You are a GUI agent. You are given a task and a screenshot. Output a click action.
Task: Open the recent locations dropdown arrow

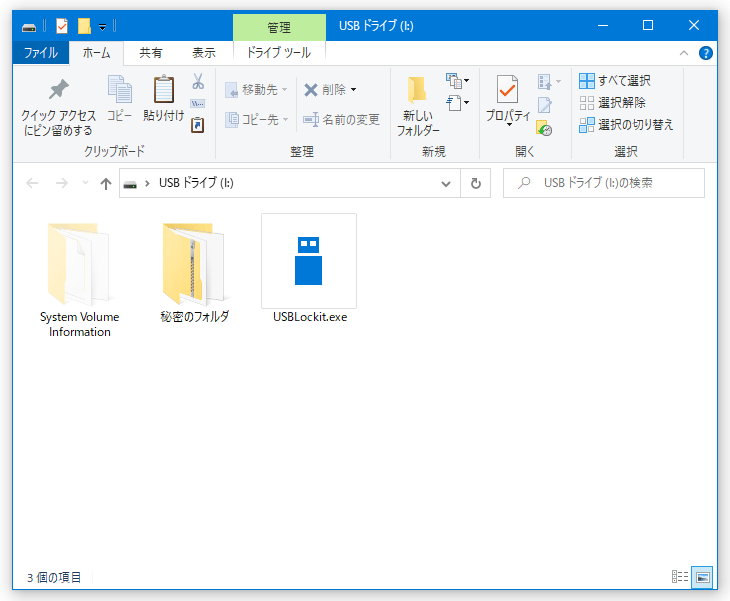(85, 183)
